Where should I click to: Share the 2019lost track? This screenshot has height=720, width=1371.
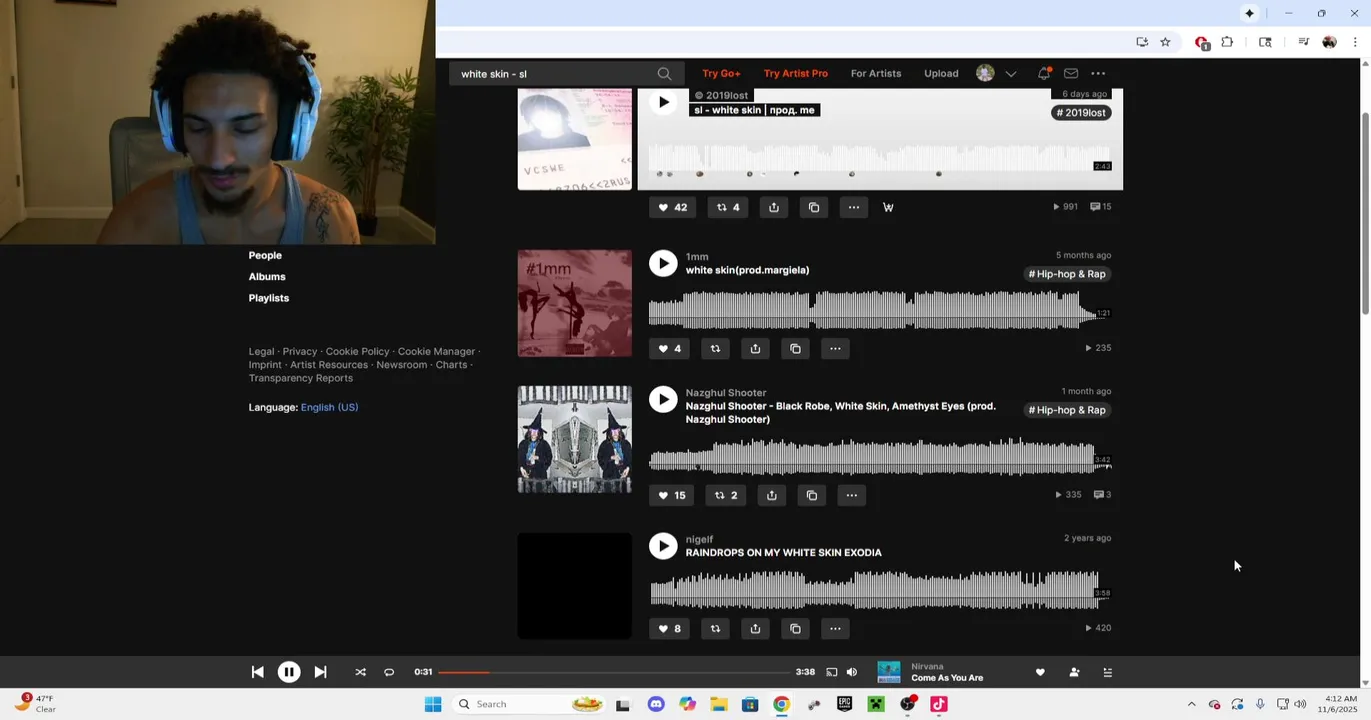pos(773,207)
